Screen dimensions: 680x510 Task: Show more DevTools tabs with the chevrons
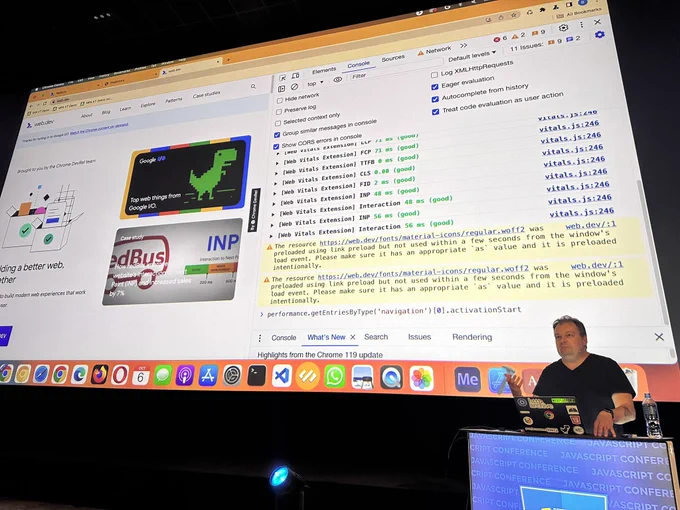point(464,46)
